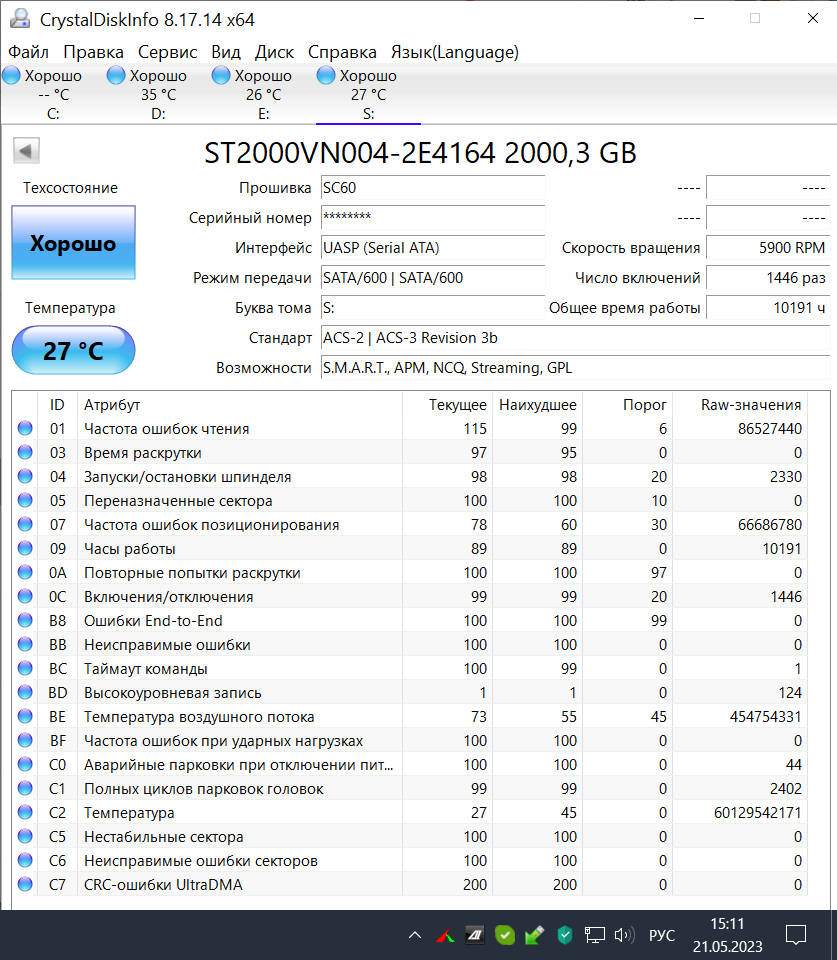
Task: Click status icon for Часы работы
Action: tap(25, 548)
